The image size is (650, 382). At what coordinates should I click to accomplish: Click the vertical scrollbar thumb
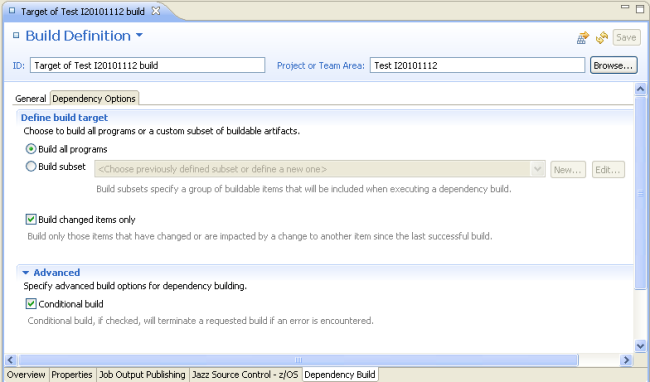coord(640,193)
